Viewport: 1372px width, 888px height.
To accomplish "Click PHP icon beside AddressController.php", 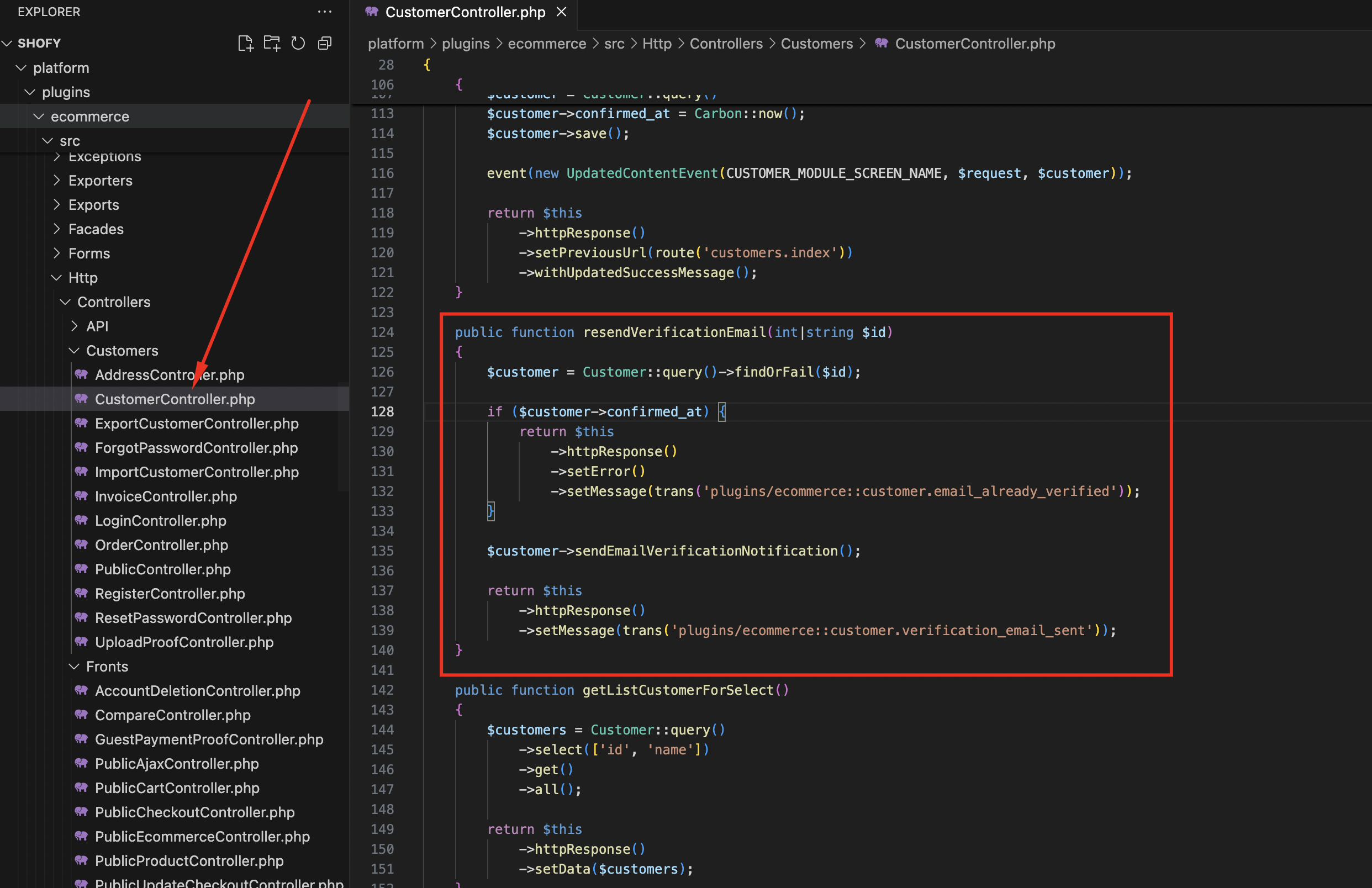I will pos(81,374).
